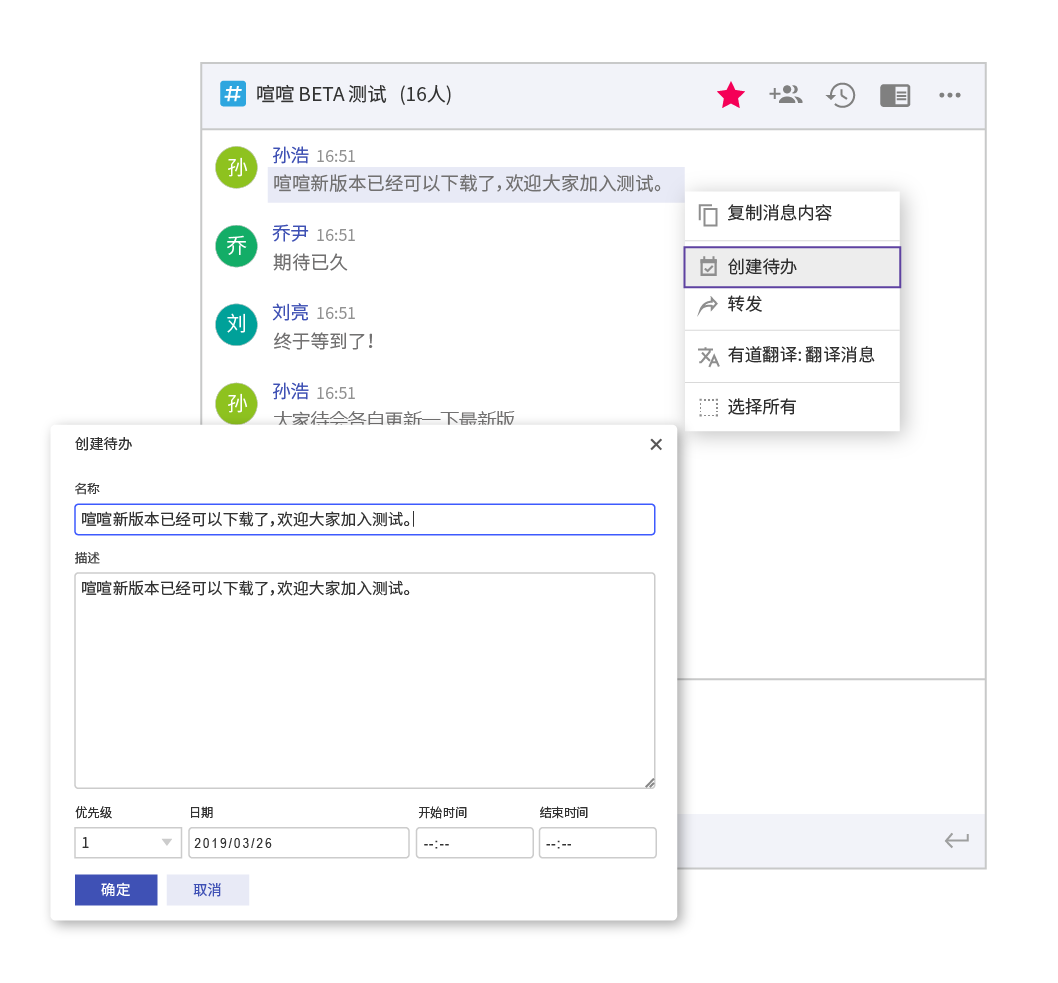Click sender name 刘亮

coord(291,312)
